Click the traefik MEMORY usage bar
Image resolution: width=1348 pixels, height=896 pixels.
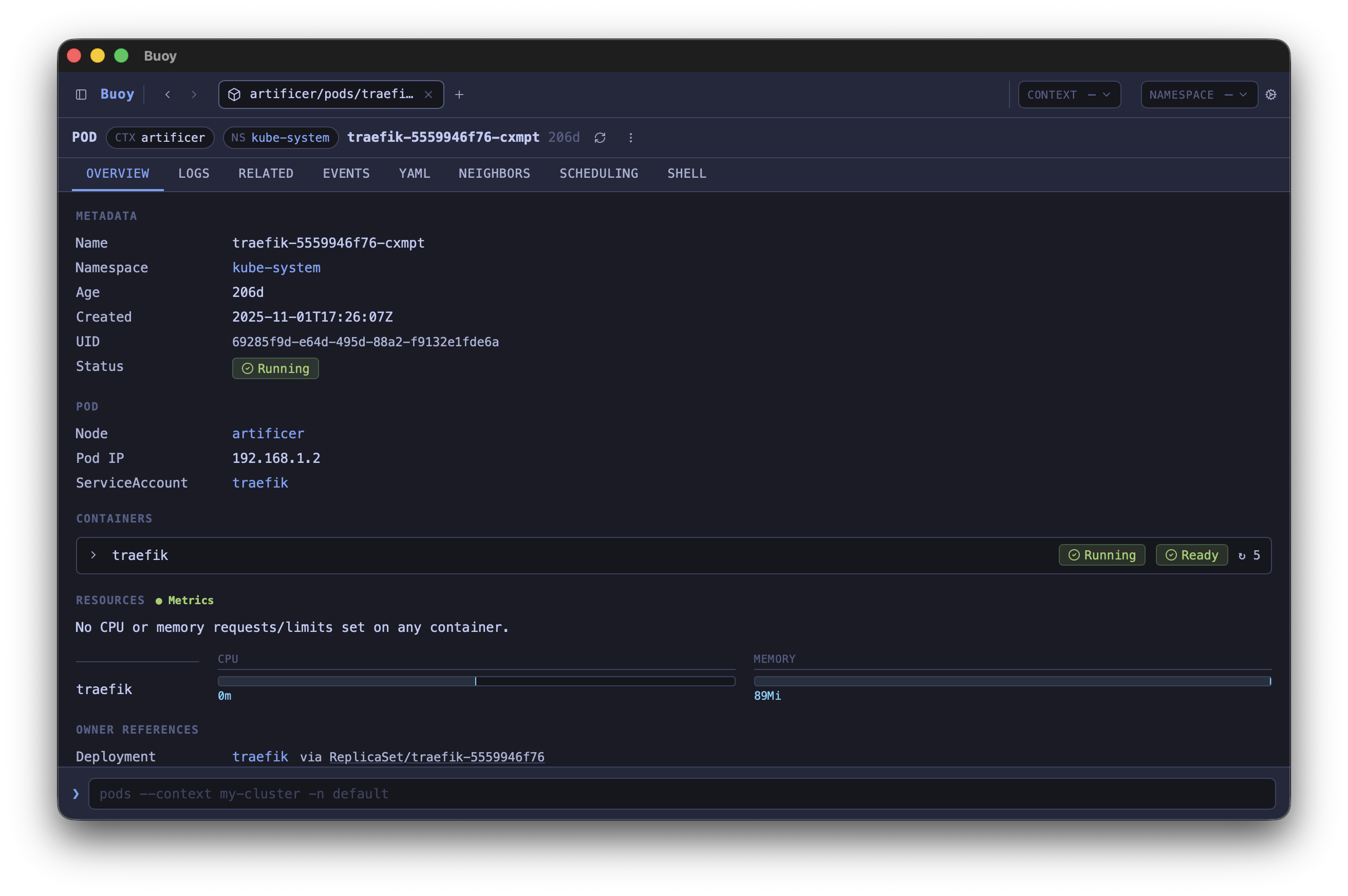tap(1012, 681)
